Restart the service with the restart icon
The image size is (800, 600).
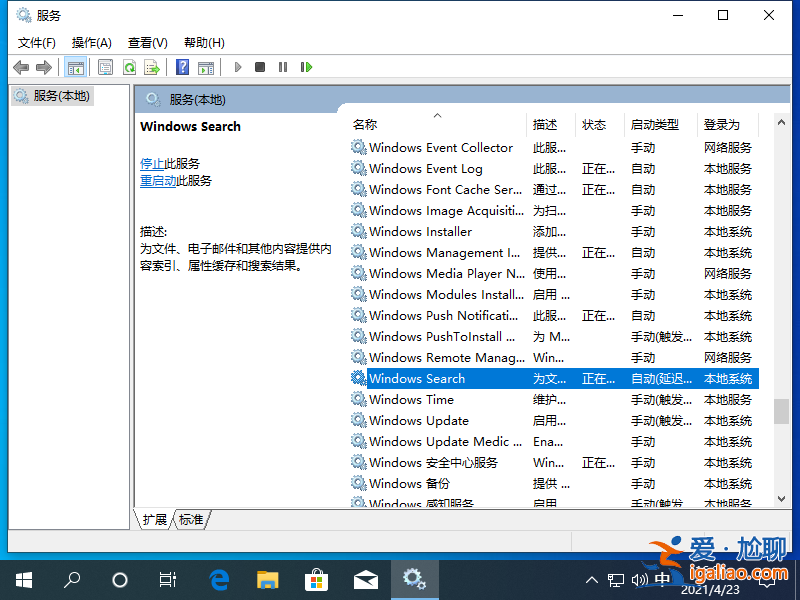pos(307,67)
